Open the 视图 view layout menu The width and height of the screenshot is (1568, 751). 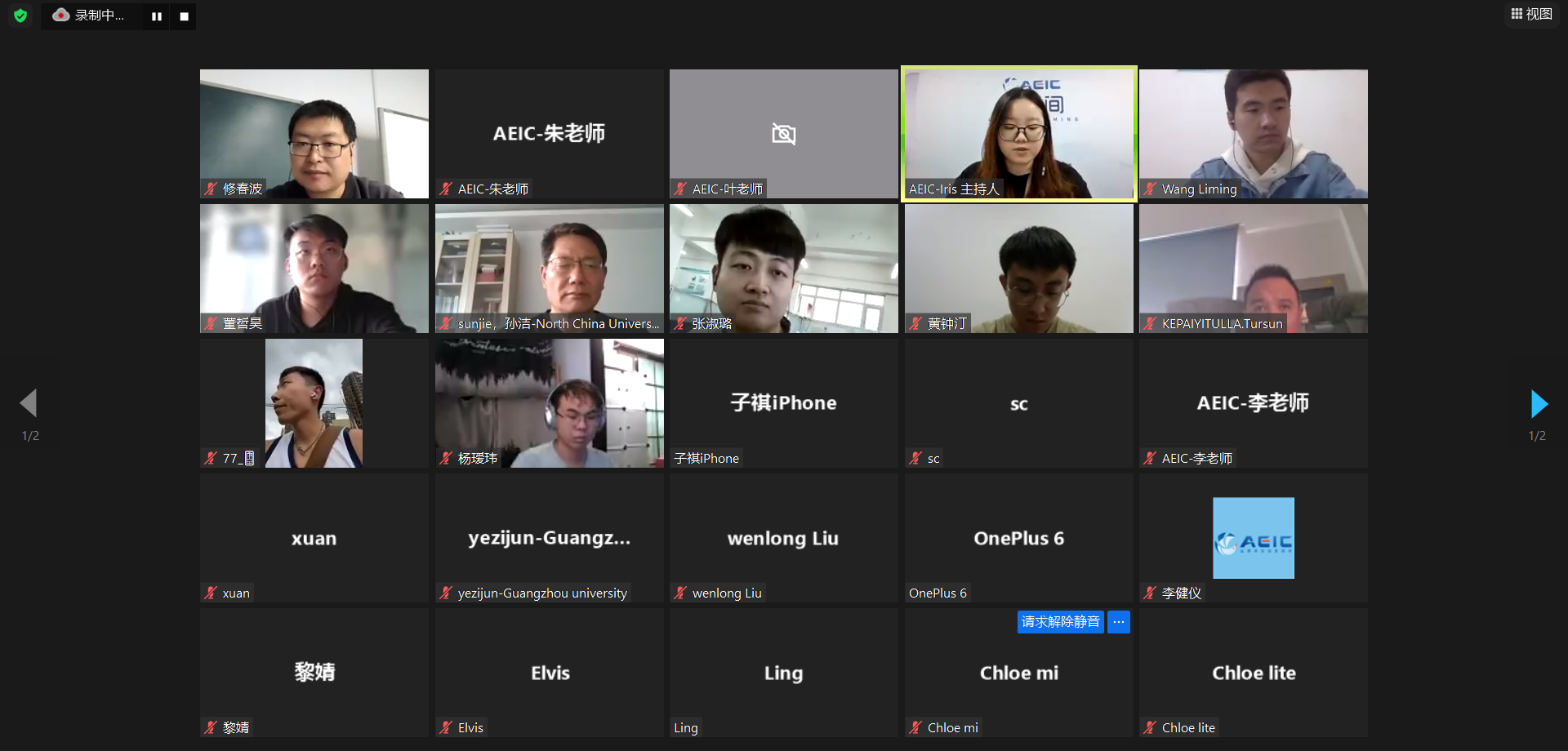pyautogui.click(x=1531, y=14)
